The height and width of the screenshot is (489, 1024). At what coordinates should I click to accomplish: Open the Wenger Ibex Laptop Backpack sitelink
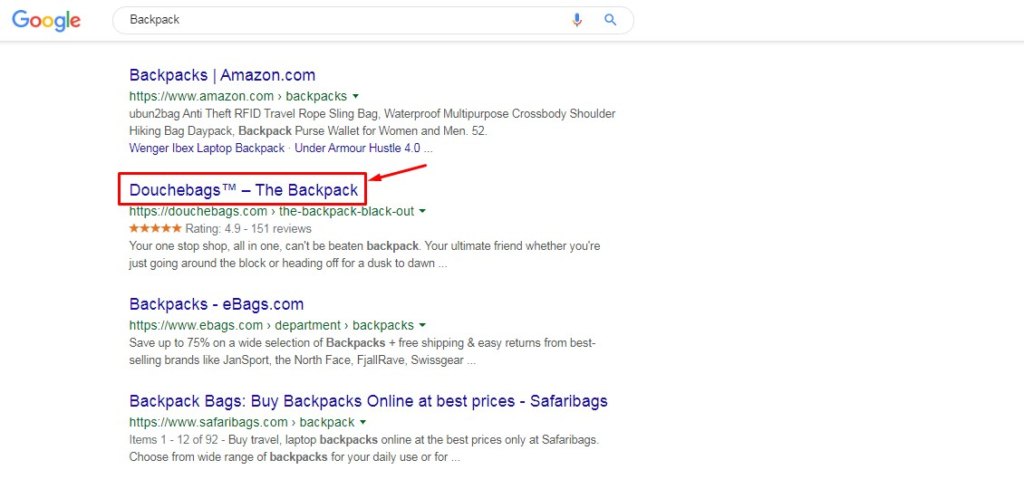click(x=207, y=148)
